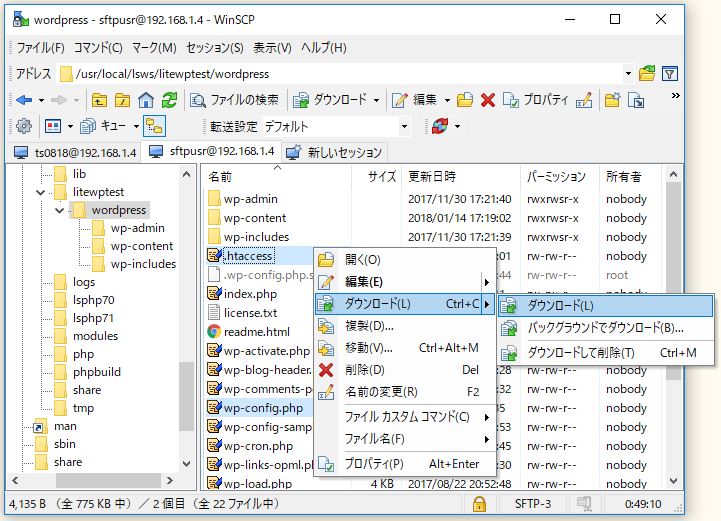Open the セッション(S) menu
This screenshot has width=721, height=521.
coord(215,47)
